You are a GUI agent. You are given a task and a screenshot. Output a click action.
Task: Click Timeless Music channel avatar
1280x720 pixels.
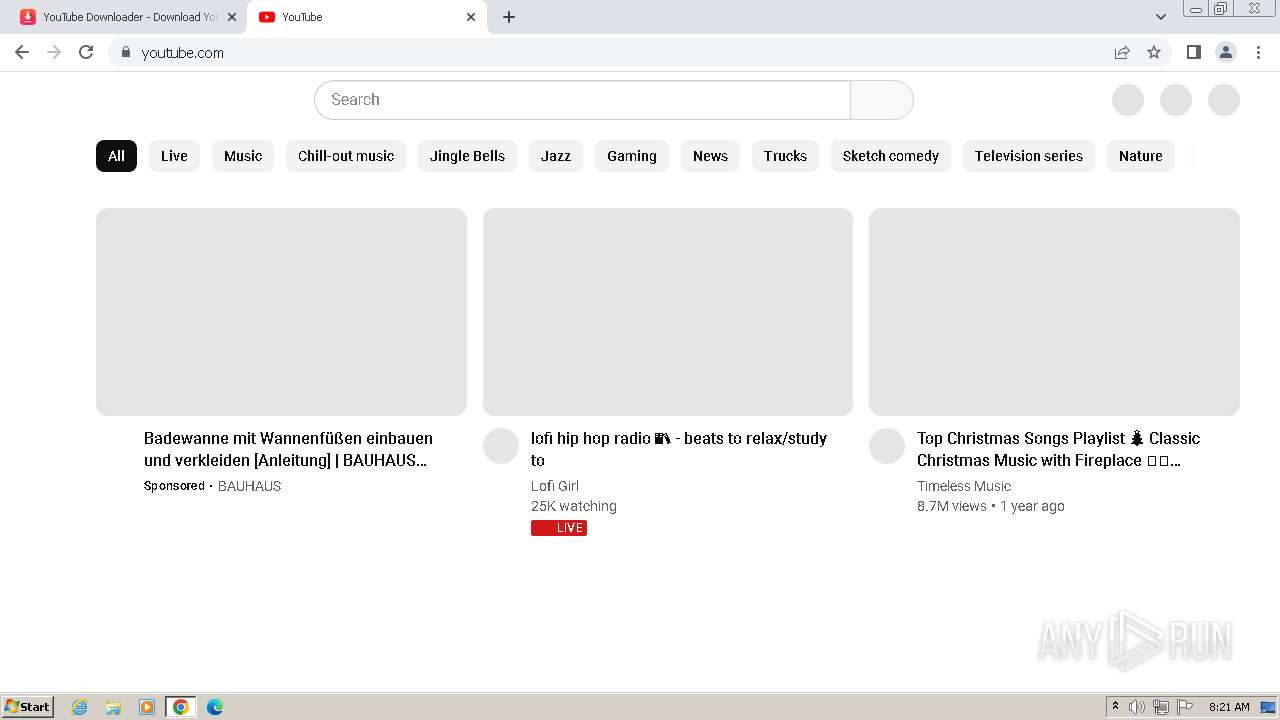click(x=887, y=446)
